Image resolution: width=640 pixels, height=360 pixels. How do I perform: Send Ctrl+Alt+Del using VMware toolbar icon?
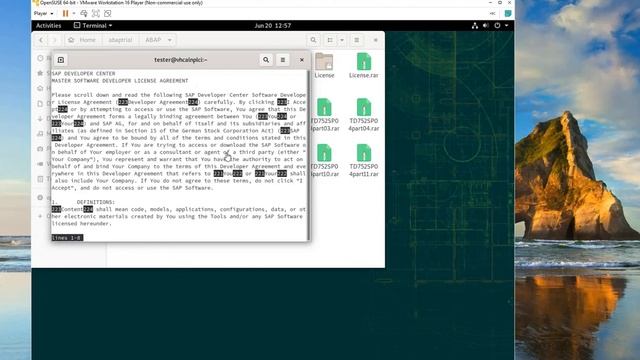(x=84, y=13)
